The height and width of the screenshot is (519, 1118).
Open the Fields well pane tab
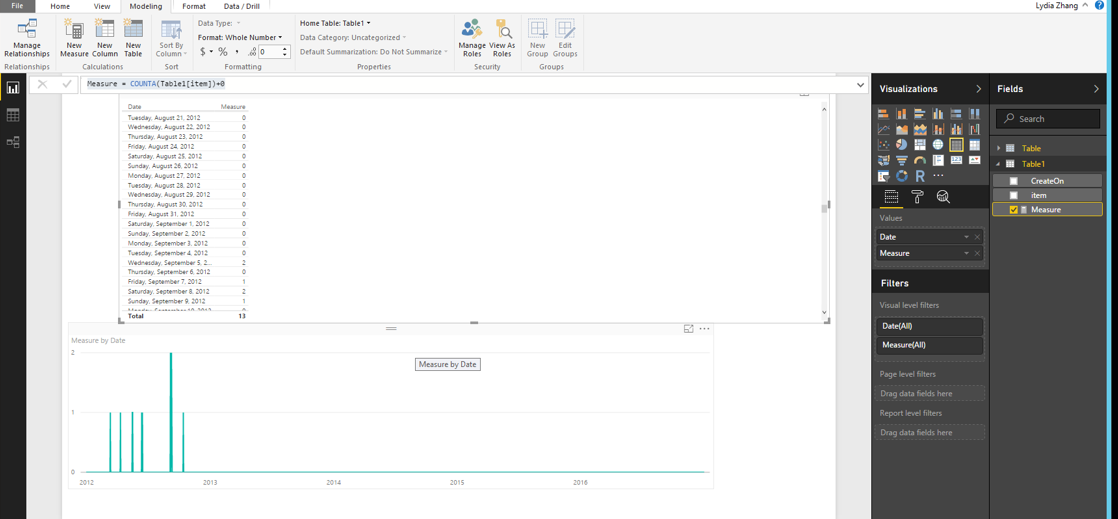point(890,197)
